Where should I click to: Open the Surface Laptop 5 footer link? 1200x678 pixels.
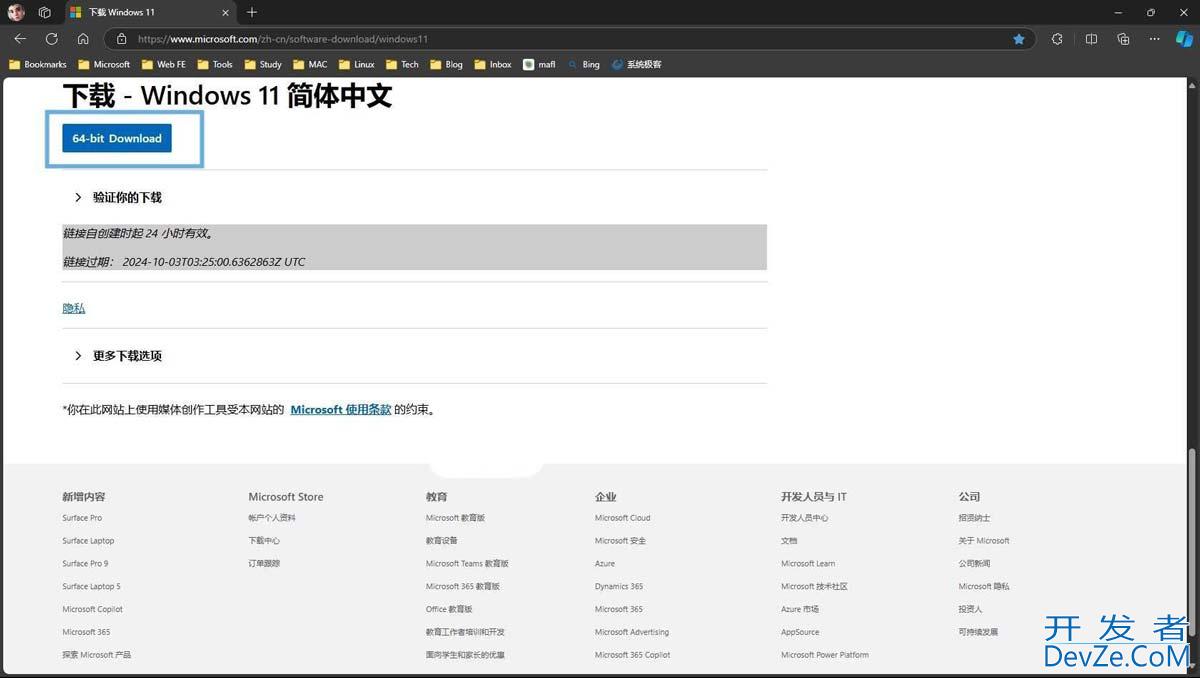coord(91,586)
